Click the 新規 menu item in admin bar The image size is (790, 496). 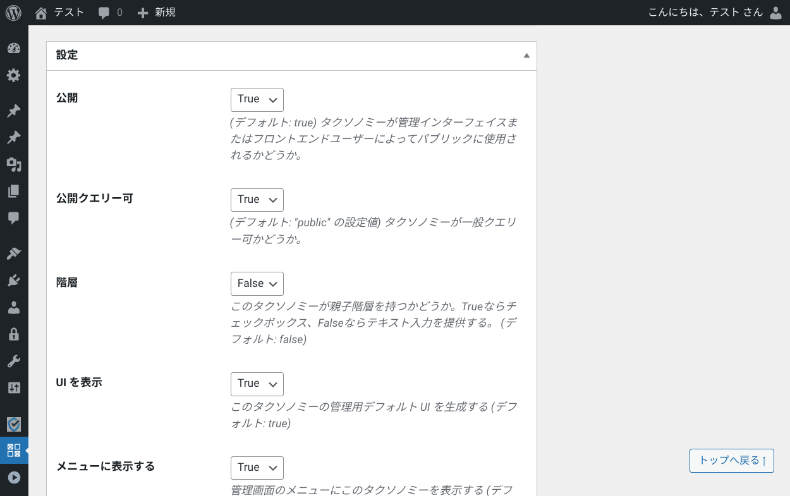coord(165,13)
